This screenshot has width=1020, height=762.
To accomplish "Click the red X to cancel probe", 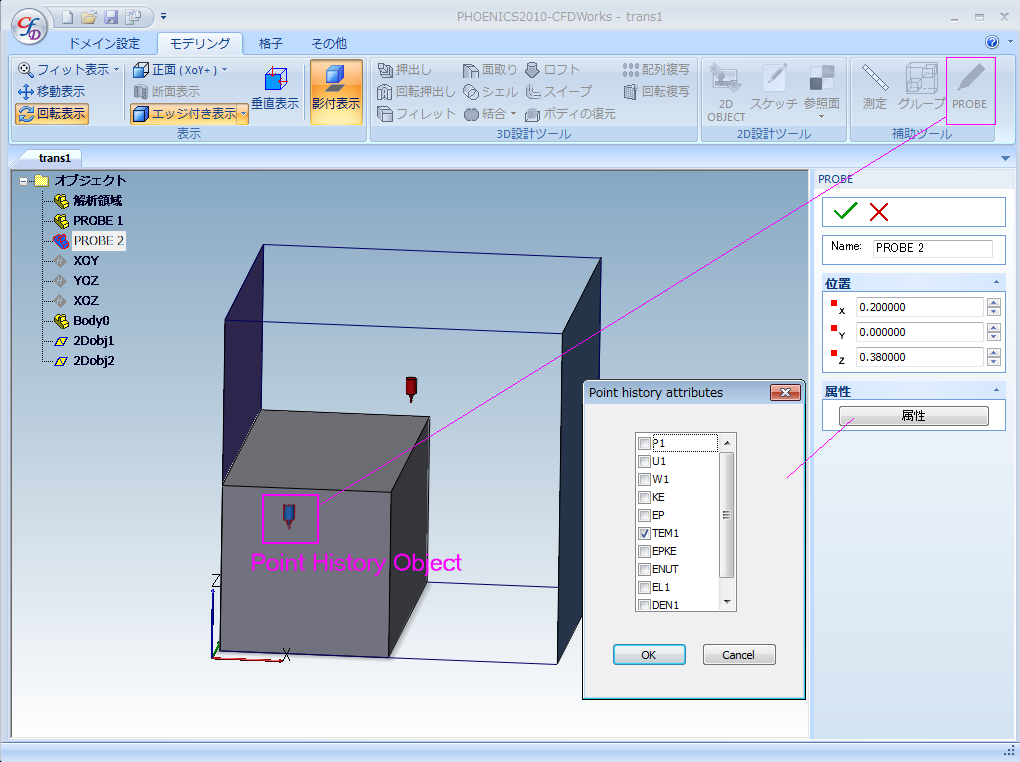I will point(878,211).
